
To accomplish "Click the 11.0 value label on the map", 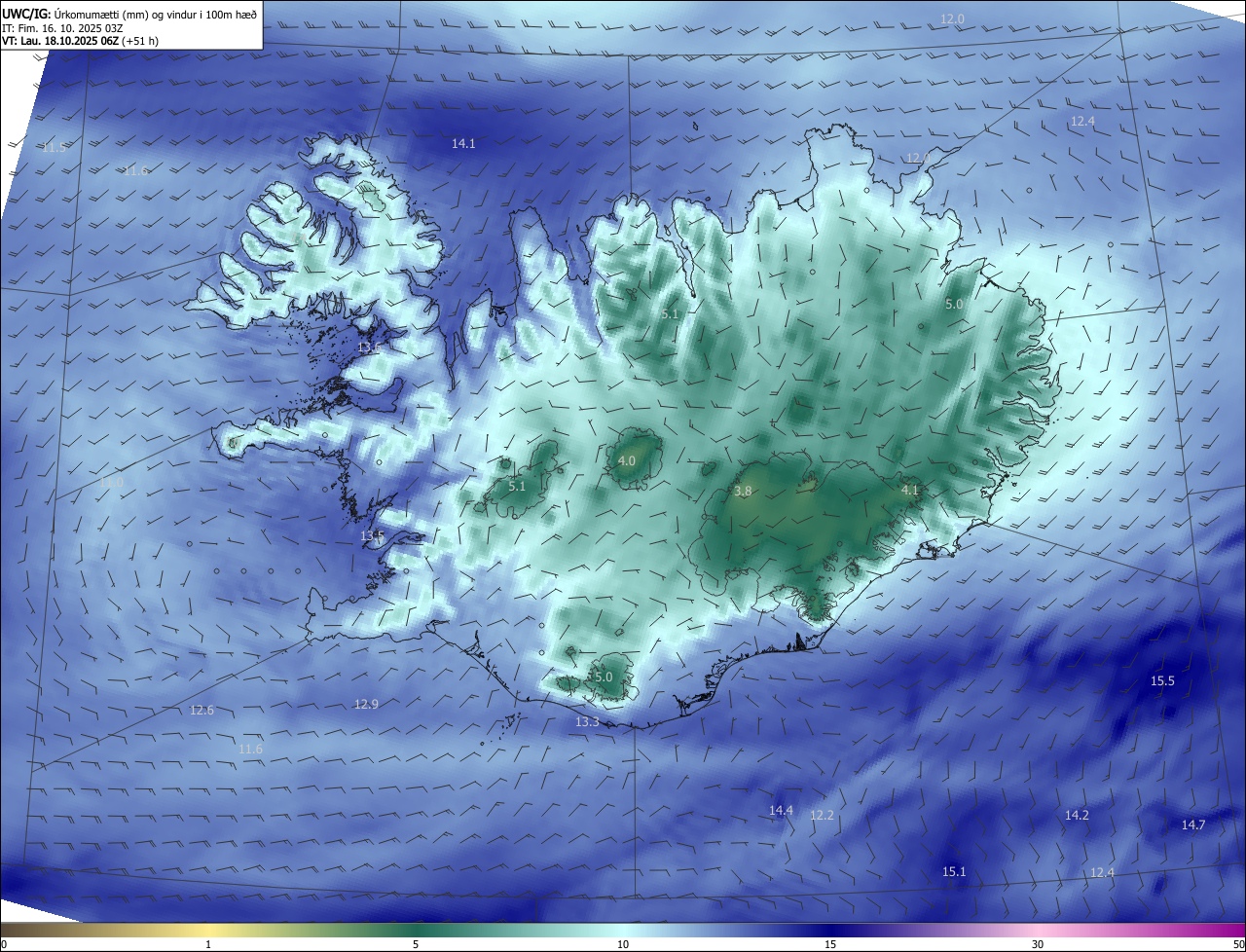I will coord(112,482).
